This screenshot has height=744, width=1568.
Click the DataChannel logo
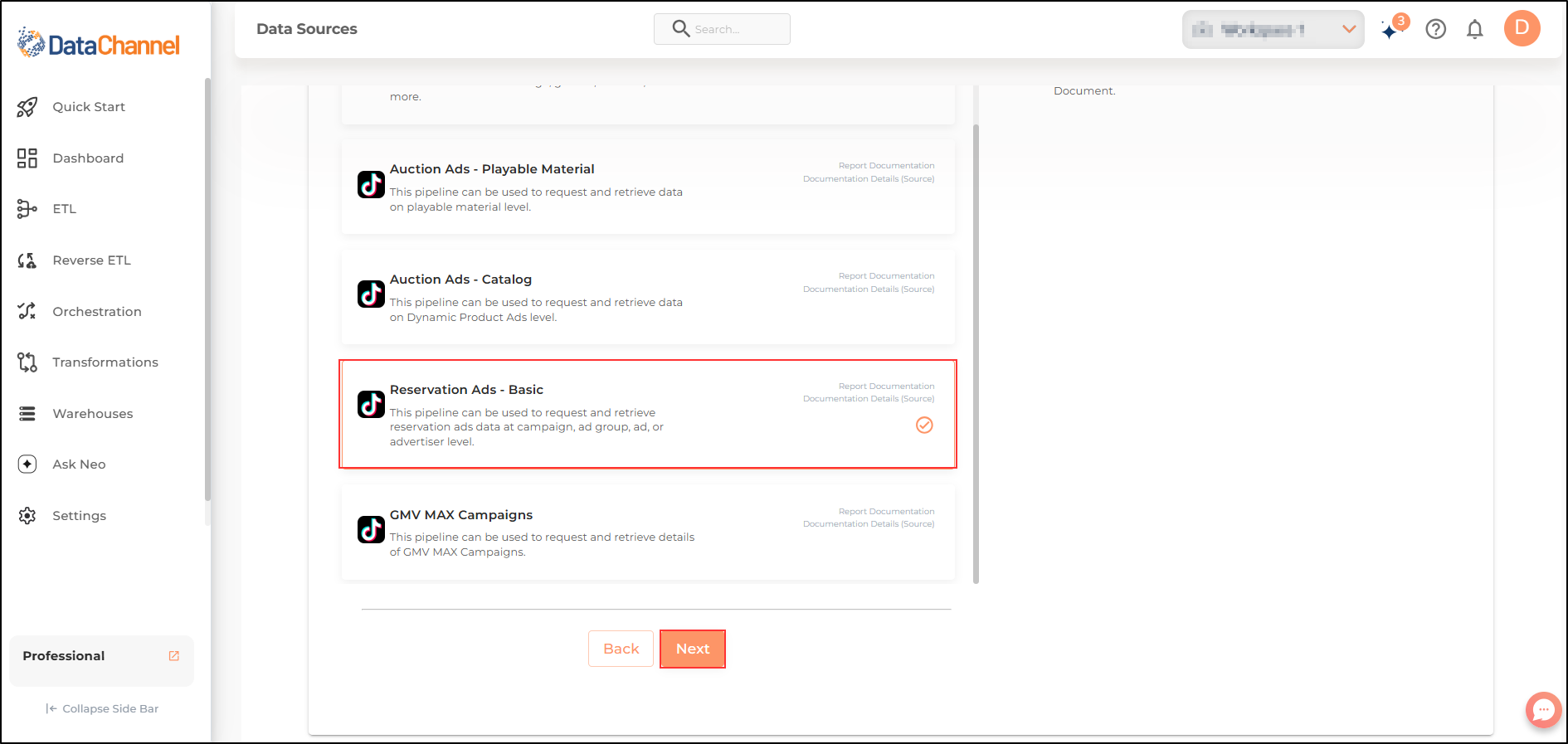click(x=99, y=44)
